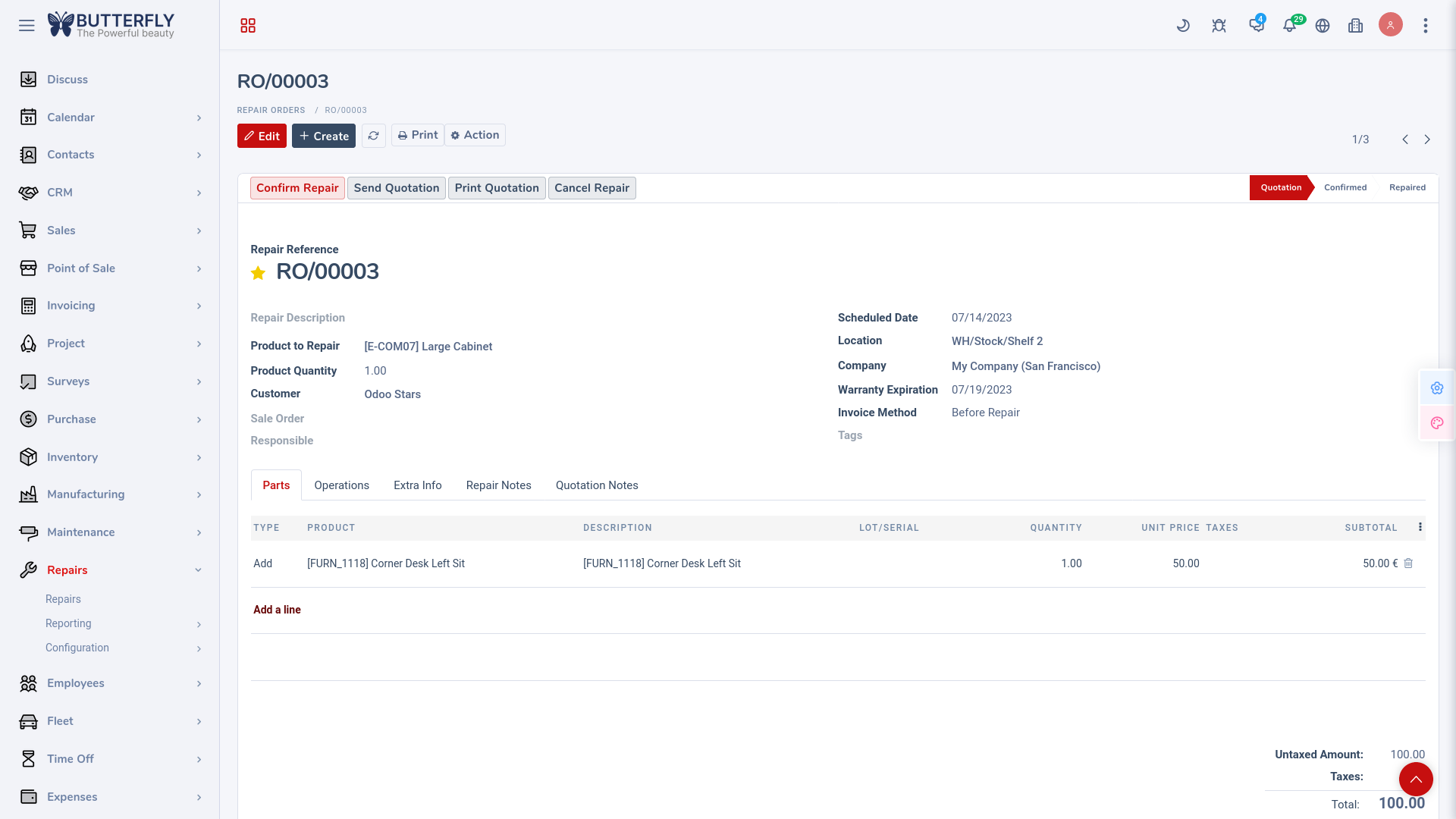Switch to the Extra Info tab
This screenshot has height=819, width=1456.
417,485
